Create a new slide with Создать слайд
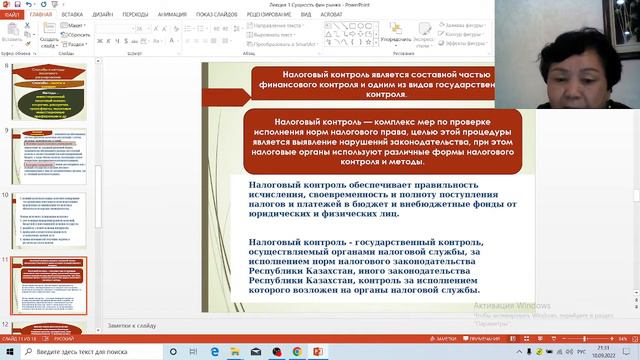Screen dimensions: 640x360 (49, 35)
